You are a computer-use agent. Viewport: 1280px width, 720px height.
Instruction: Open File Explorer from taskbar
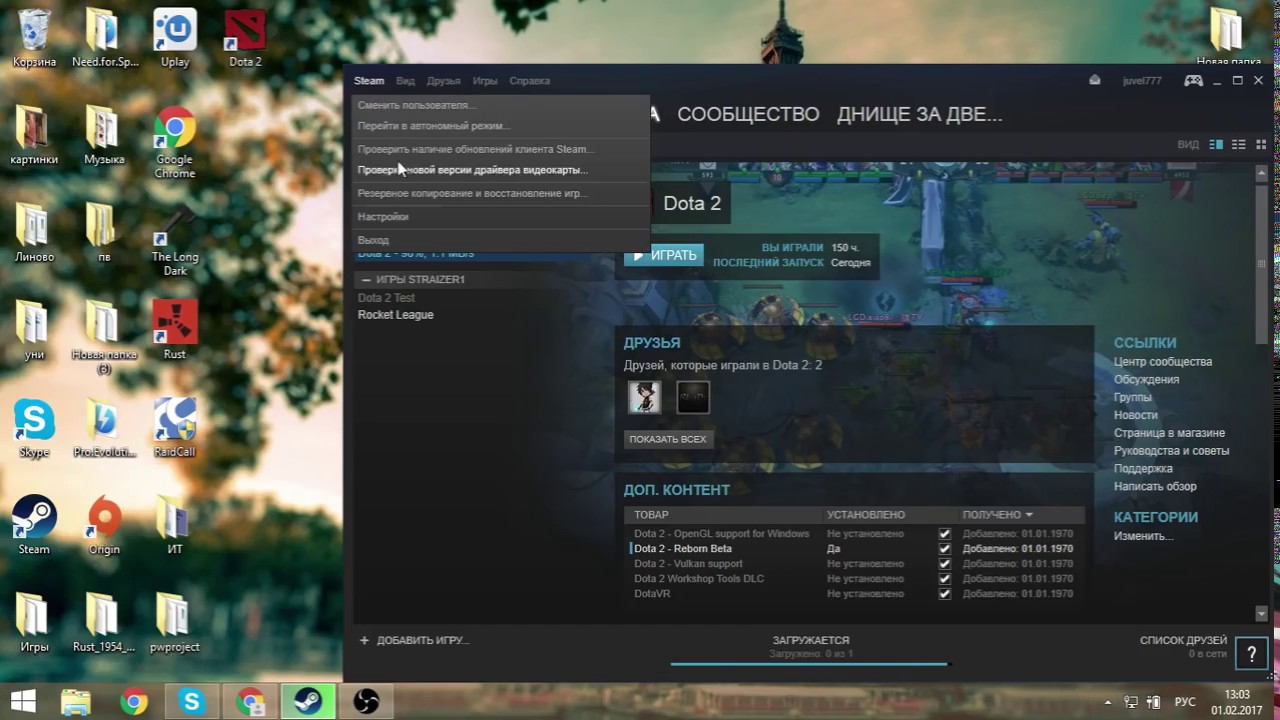tap(75, 702)
